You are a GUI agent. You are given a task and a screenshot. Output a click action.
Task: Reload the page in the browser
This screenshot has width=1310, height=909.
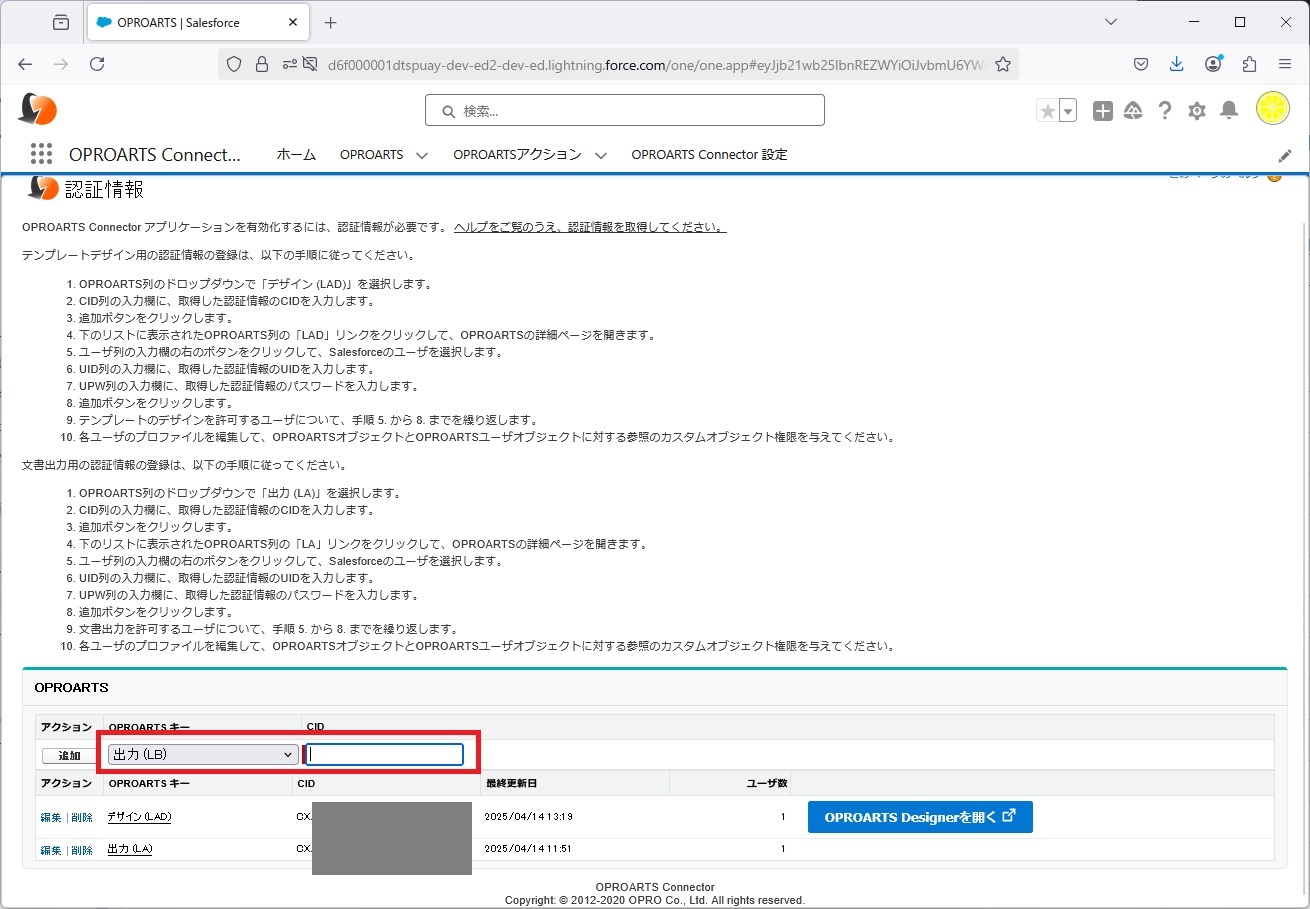point(97,64)
